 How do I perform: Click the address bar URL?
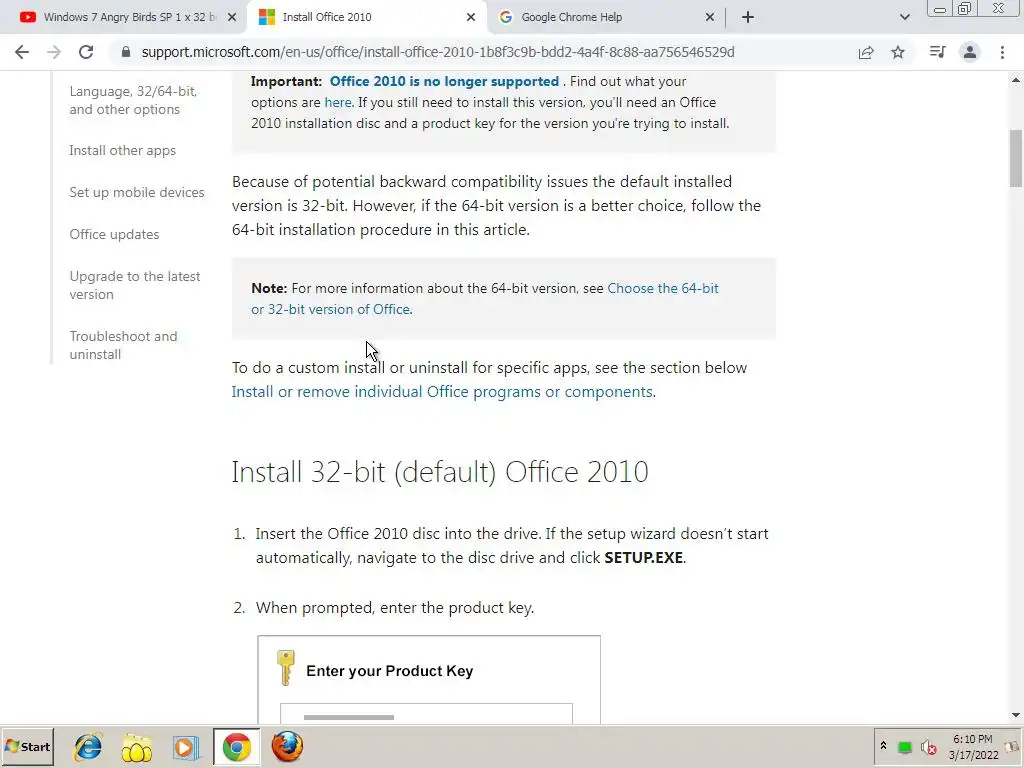click(438, 52)
